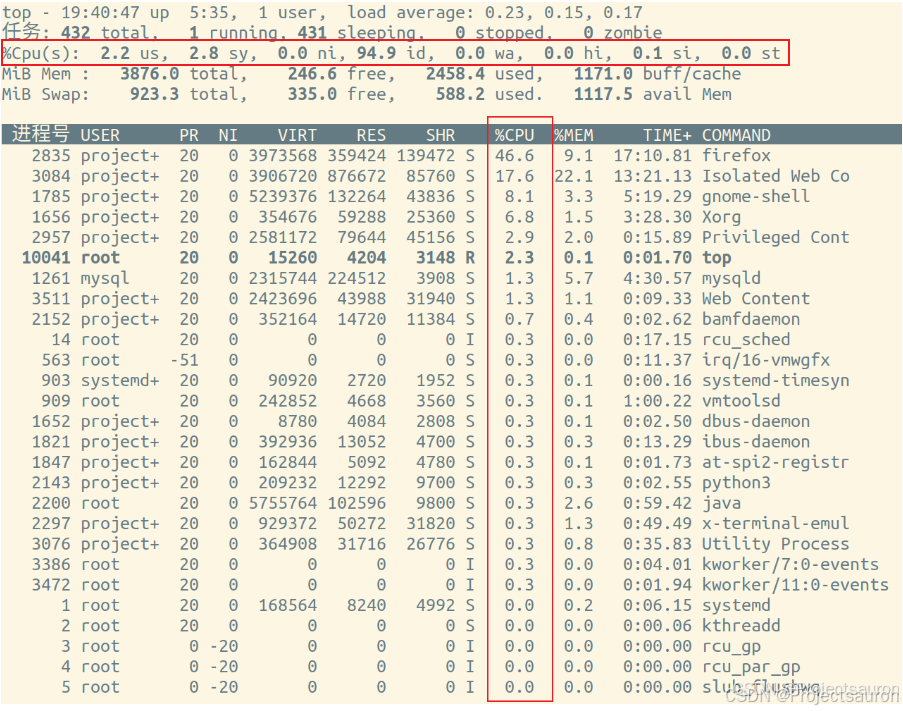Select the TIME+ column header
This screenshot has width=903, height=711.
tap(667, 135)
